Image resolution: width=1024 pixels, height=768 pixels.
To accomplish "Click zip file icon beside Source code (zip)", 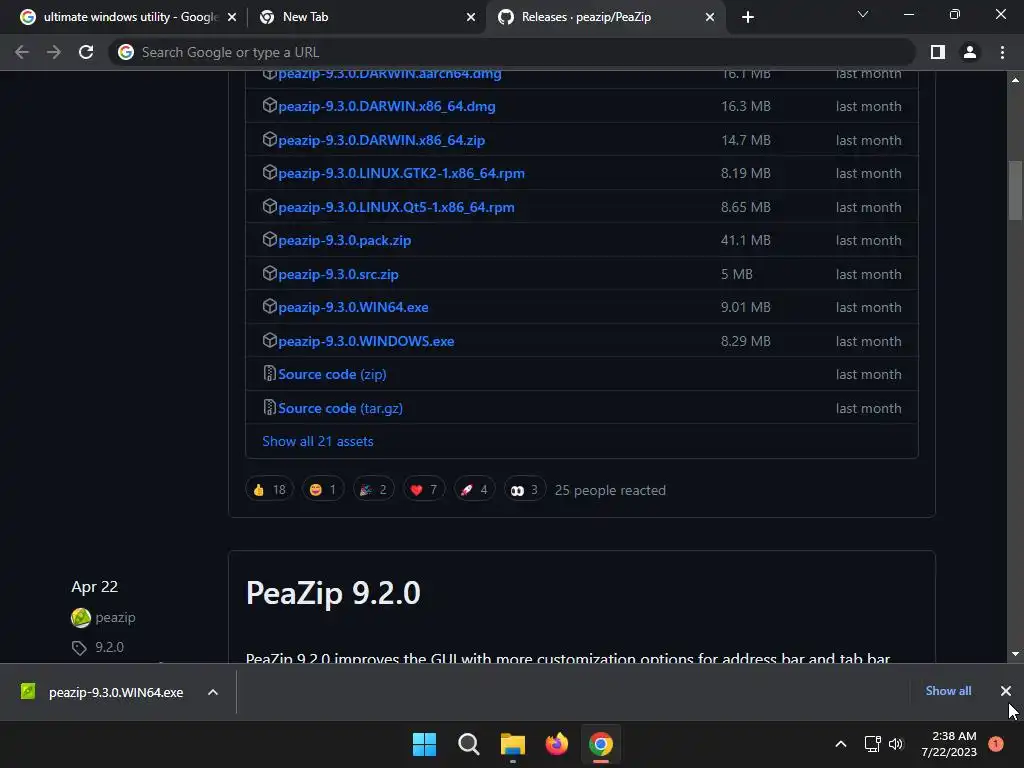I will click(x=269, y=374).
